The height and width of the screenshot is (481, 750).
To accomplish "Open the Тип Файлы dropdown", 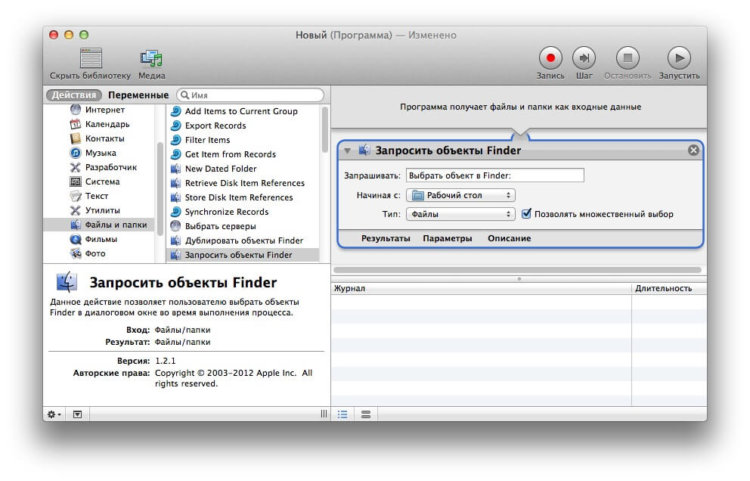I will coord(461,214).
